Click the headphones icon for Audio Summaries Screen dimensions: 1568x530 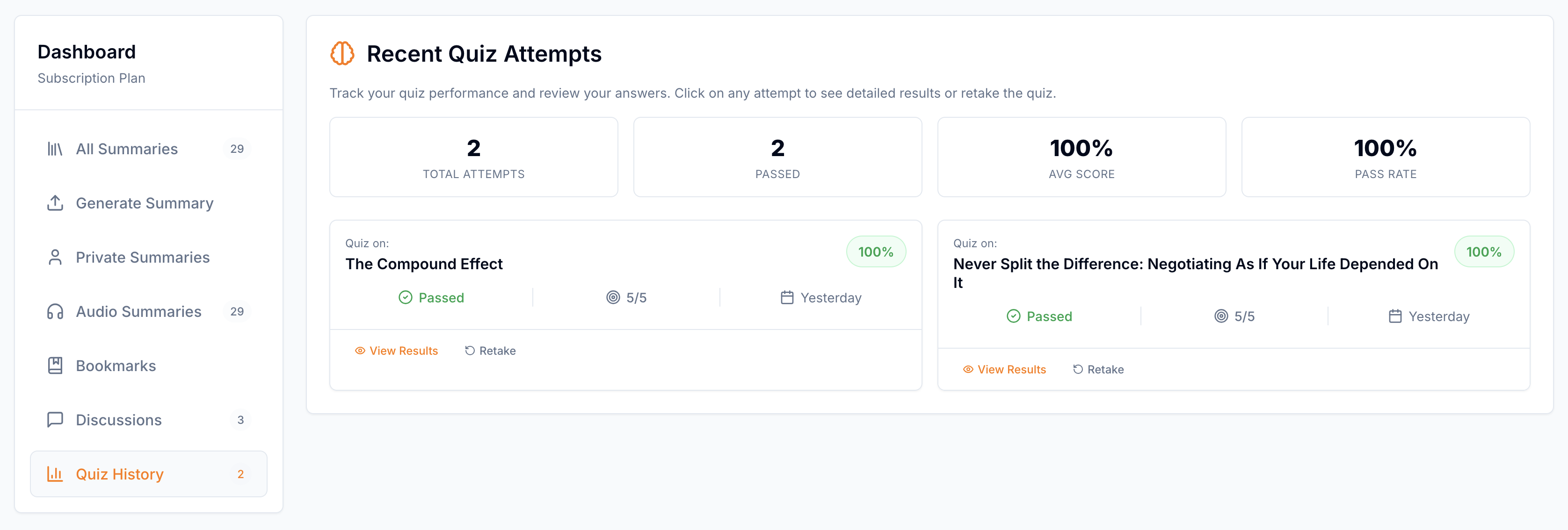[55, 311]
